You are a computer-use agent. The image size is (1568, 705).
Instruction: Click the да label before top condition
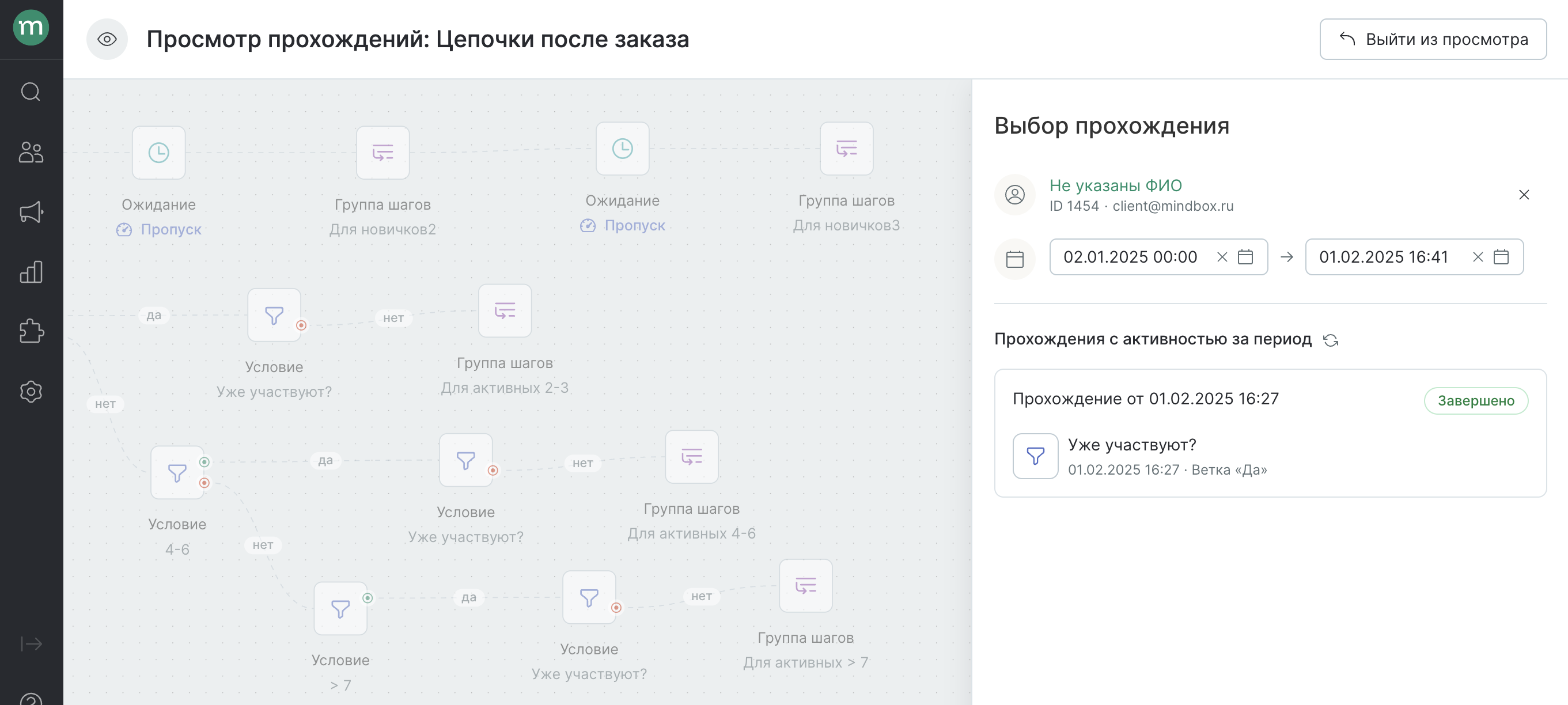pyautogui.click(x=154, y=316)
